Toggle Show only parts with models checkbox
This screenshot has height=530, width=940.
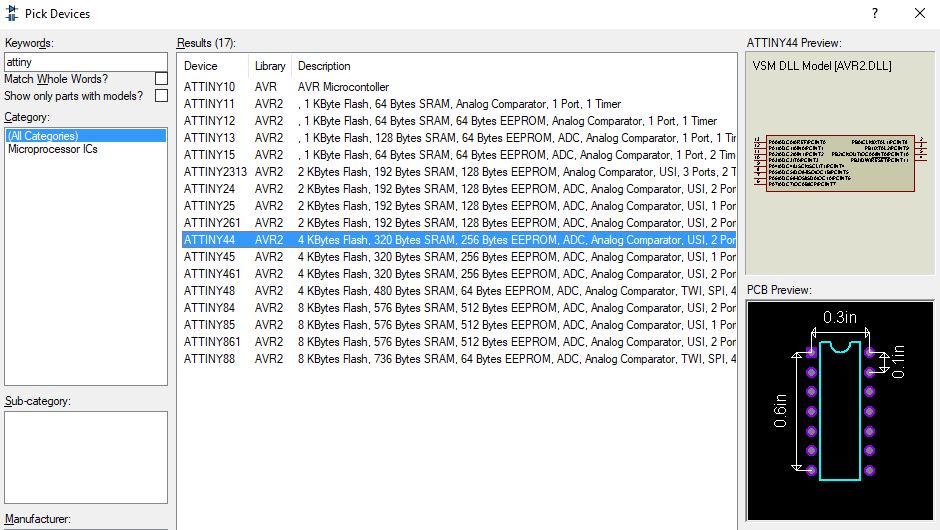[161, 95]
